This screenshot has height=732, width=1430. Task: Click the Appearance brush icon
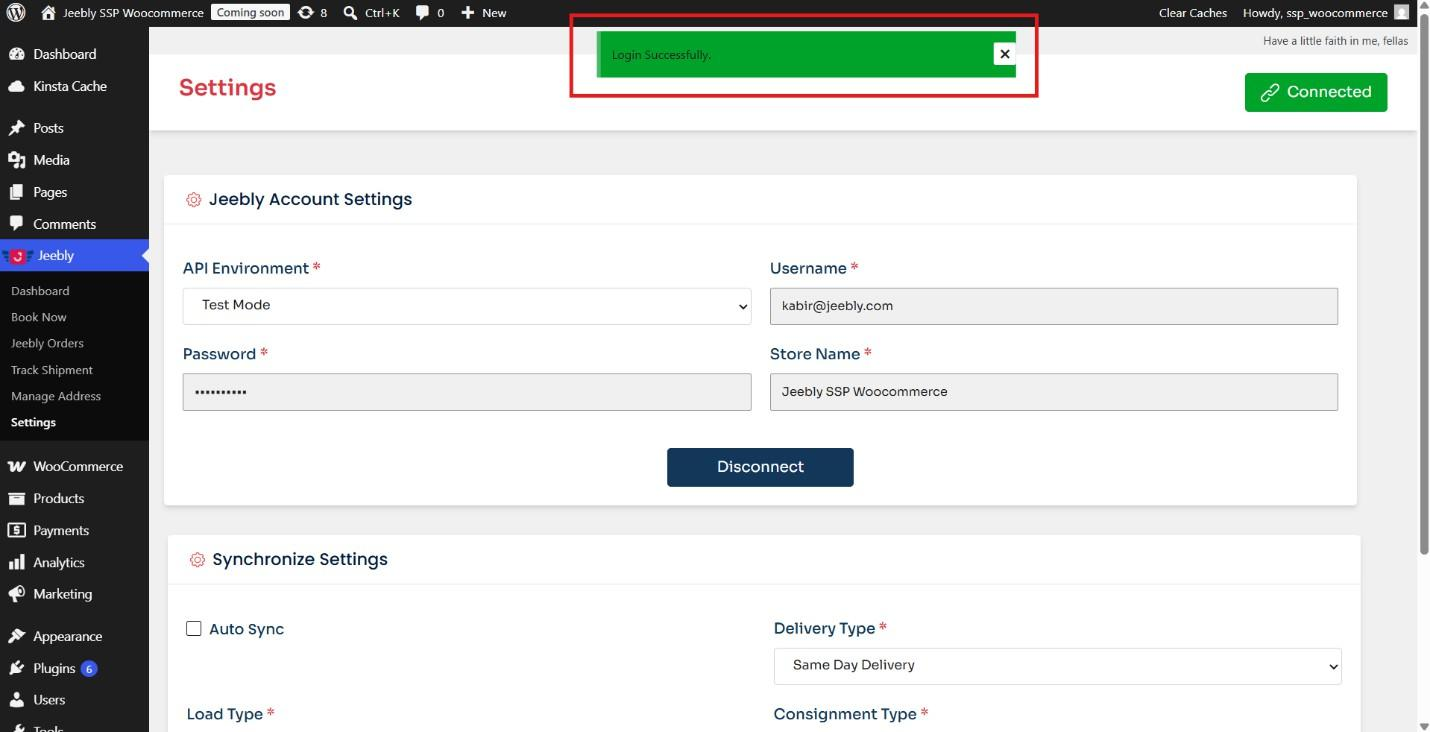[x=16, y=636]
